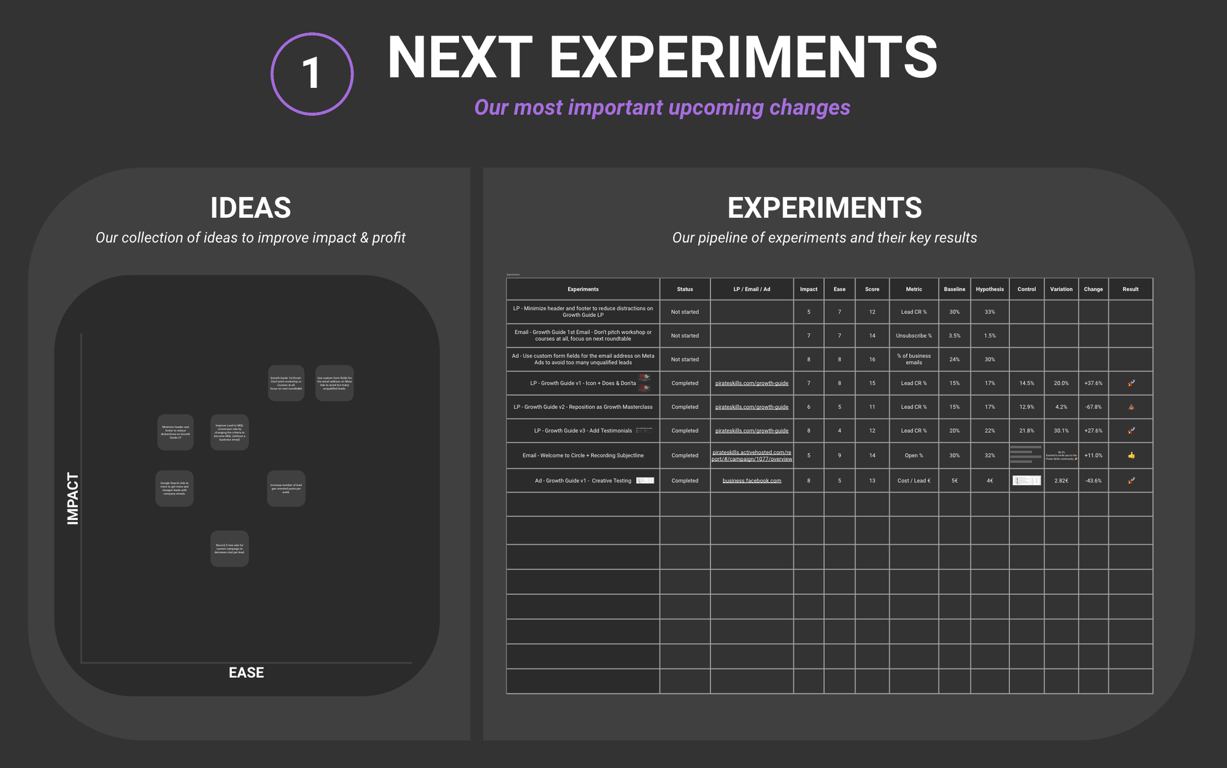Open pirateskills.com/growth-guide link in Growth Guide v1 row
This screenshot has height=768, width=1227.
tap(752, 383)
